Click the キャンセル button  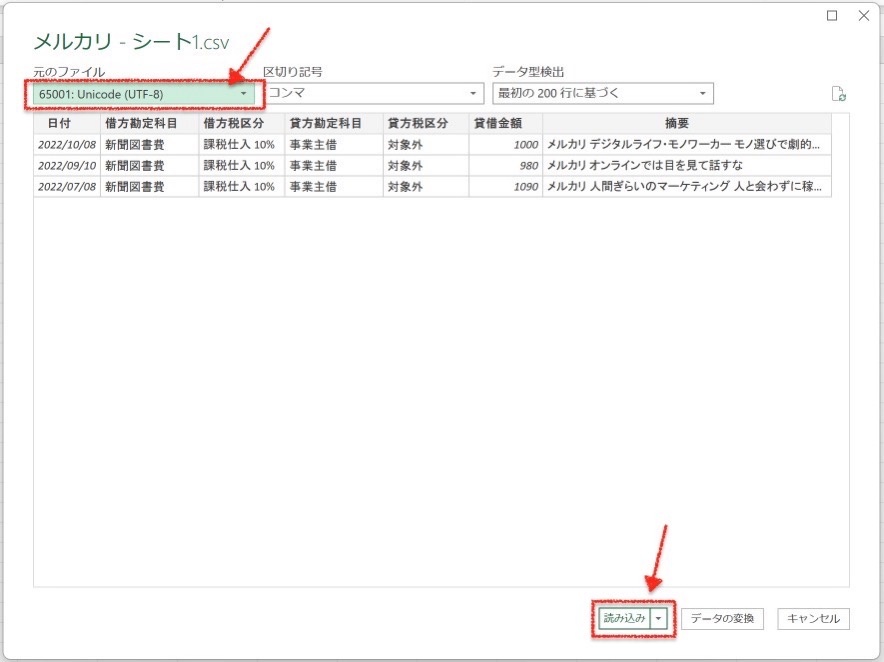pyautogui.click(x=813, y=619)
